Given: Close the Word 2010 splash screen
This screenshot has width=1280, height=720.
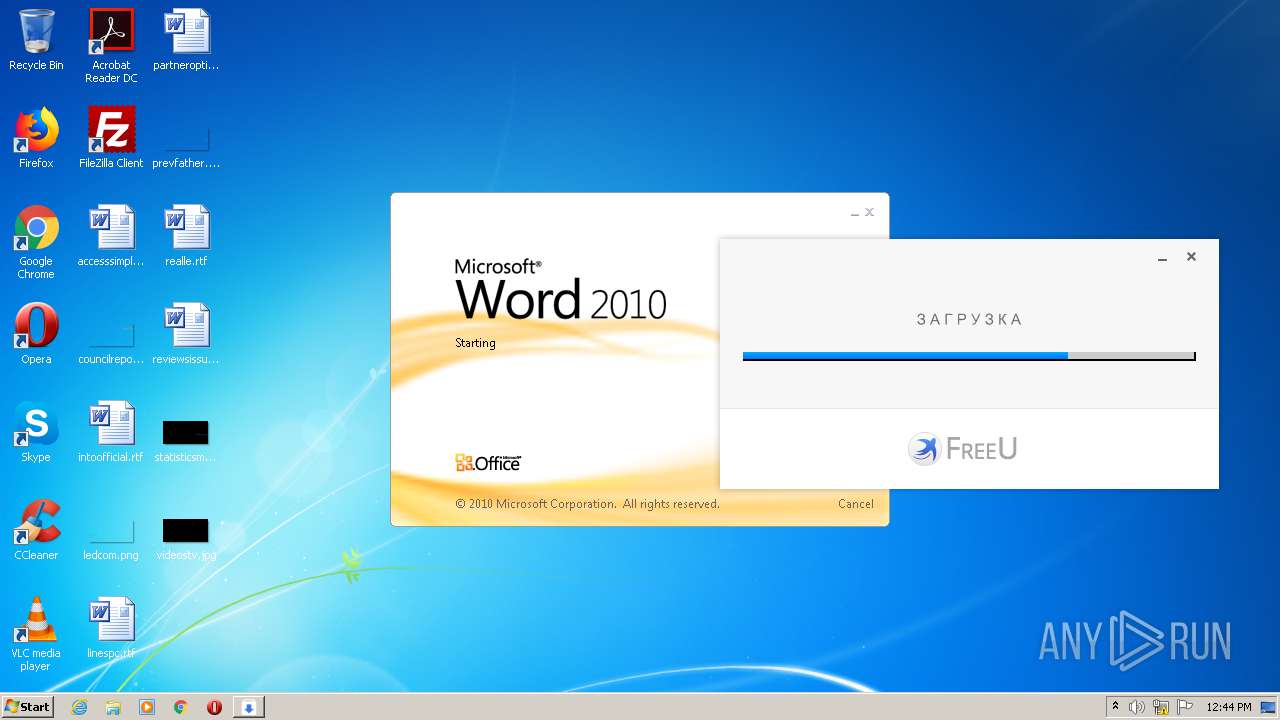Looking at the screenshot, I should pos(870,212).
